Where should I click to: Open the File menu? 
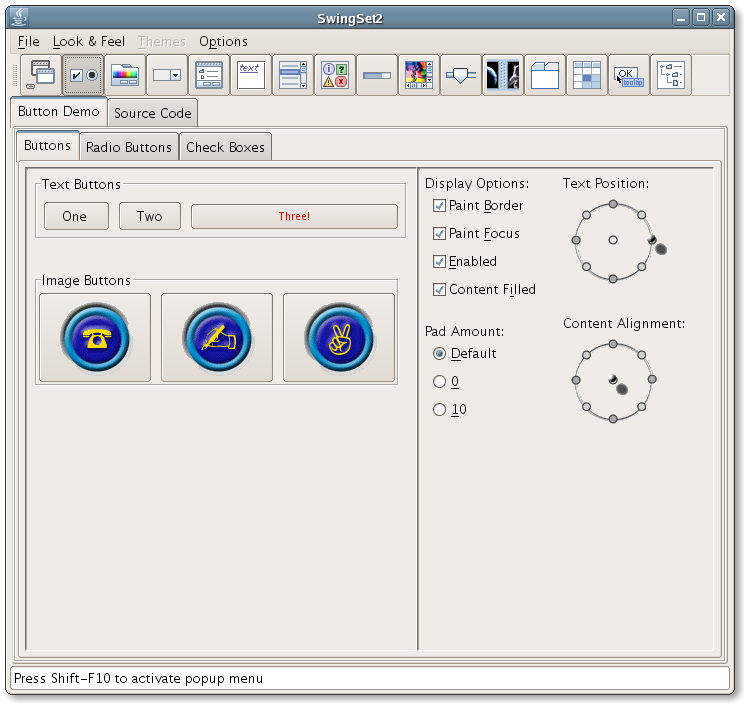click(x=28, y=42)
